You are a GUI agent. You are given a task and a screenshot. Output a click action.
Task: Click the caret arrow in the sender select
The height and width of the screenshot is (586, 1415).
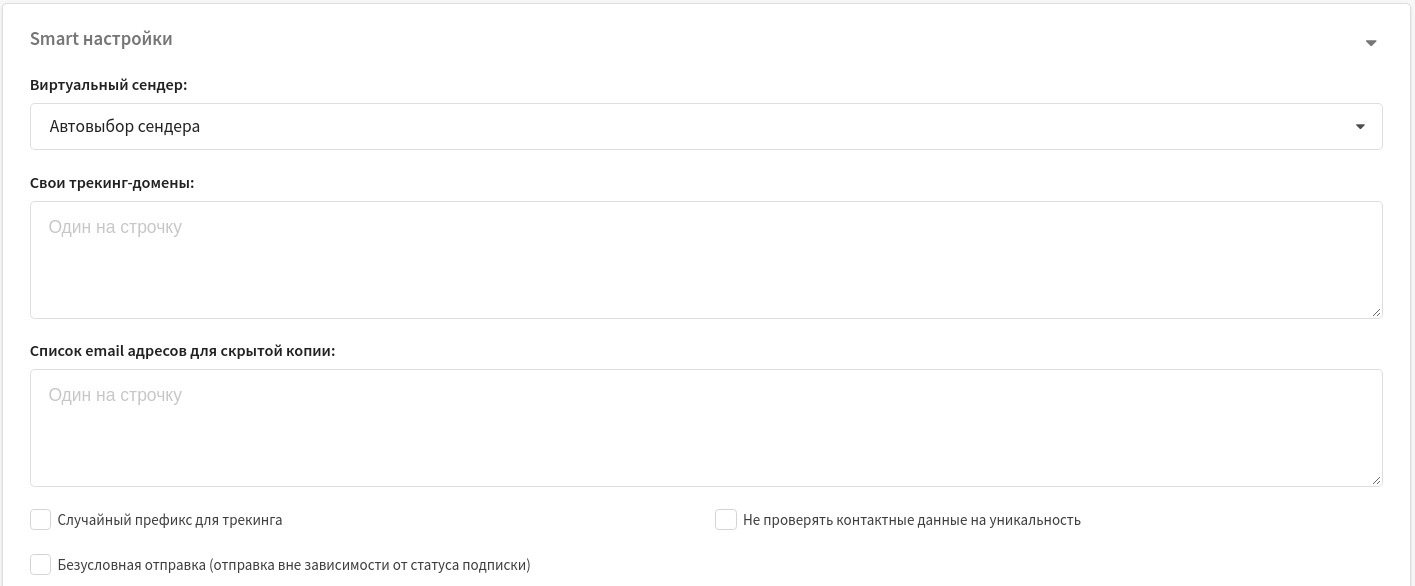pos(1360,127)
